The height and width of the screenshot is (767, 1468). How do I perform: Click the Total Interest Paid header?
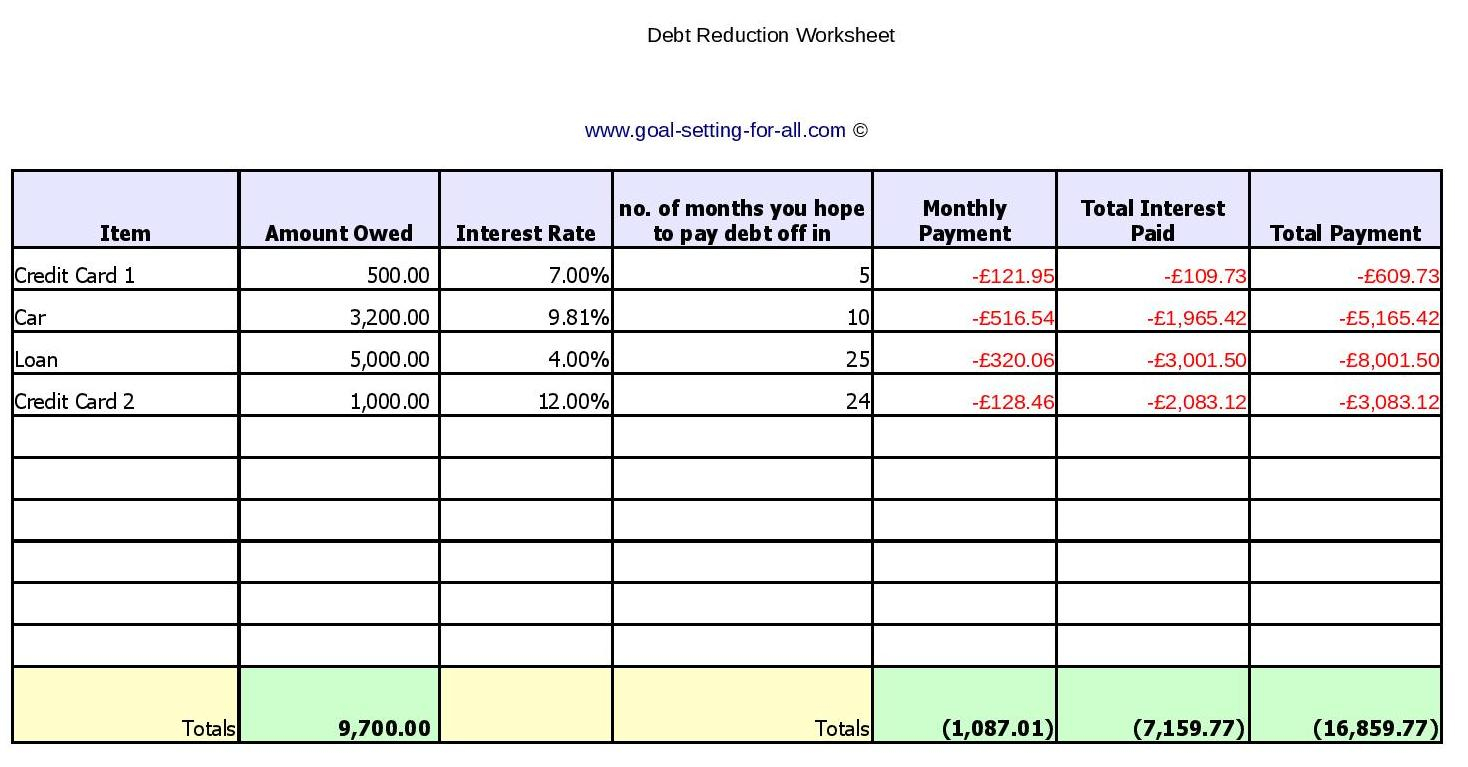click(x=1151, y=220)
